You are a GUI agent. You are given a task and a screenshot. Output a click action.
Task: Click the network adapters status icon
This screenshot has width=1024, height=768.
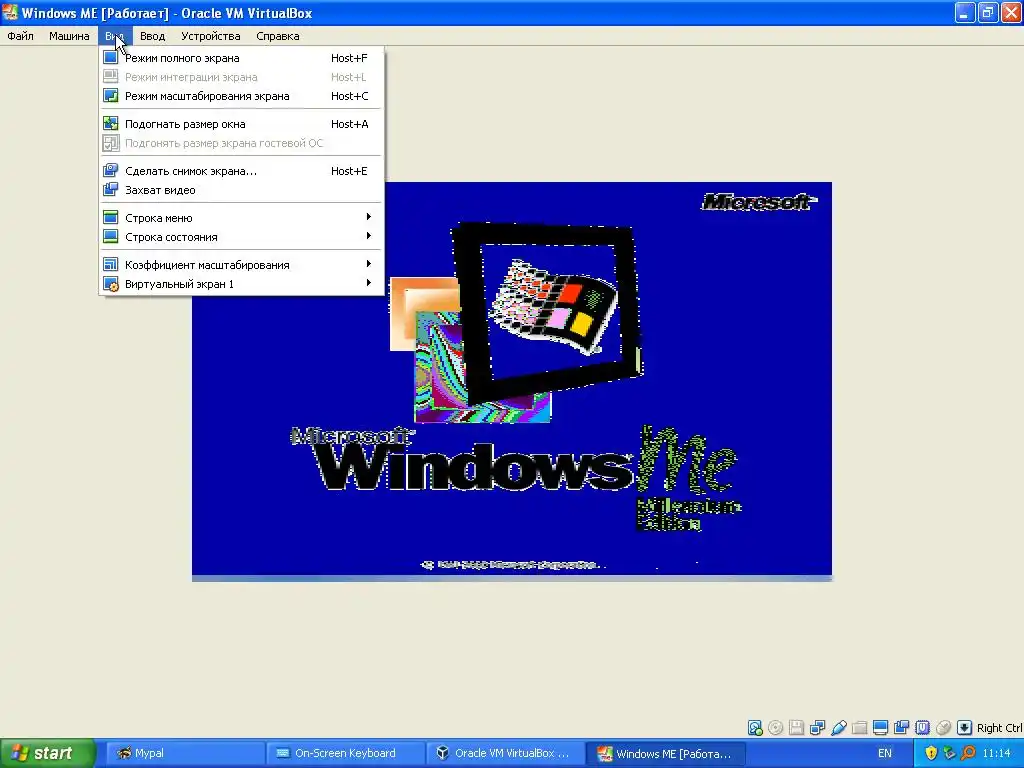817,728
